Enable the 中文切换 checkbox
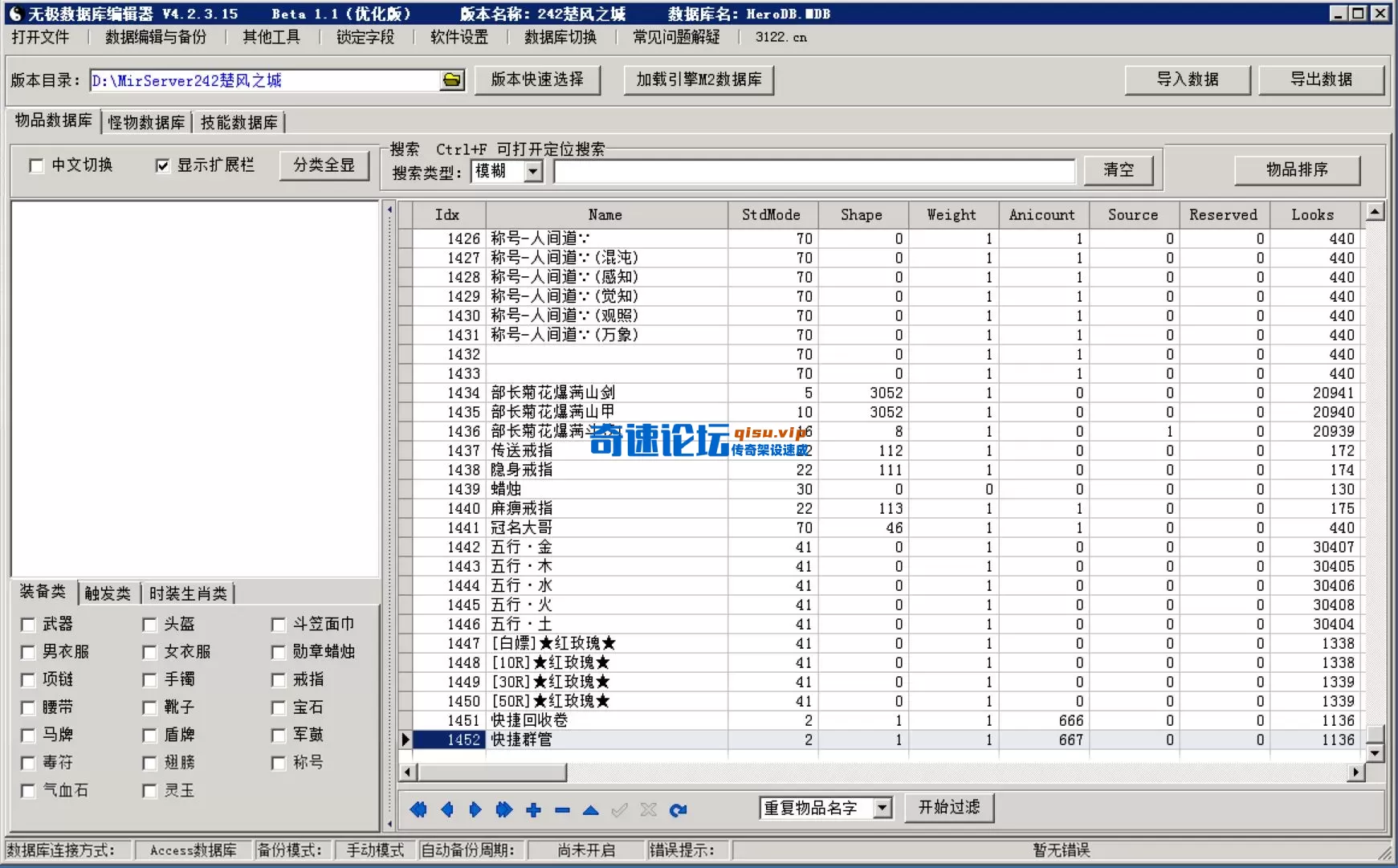Screen dimensions: 1398x868 35,165
